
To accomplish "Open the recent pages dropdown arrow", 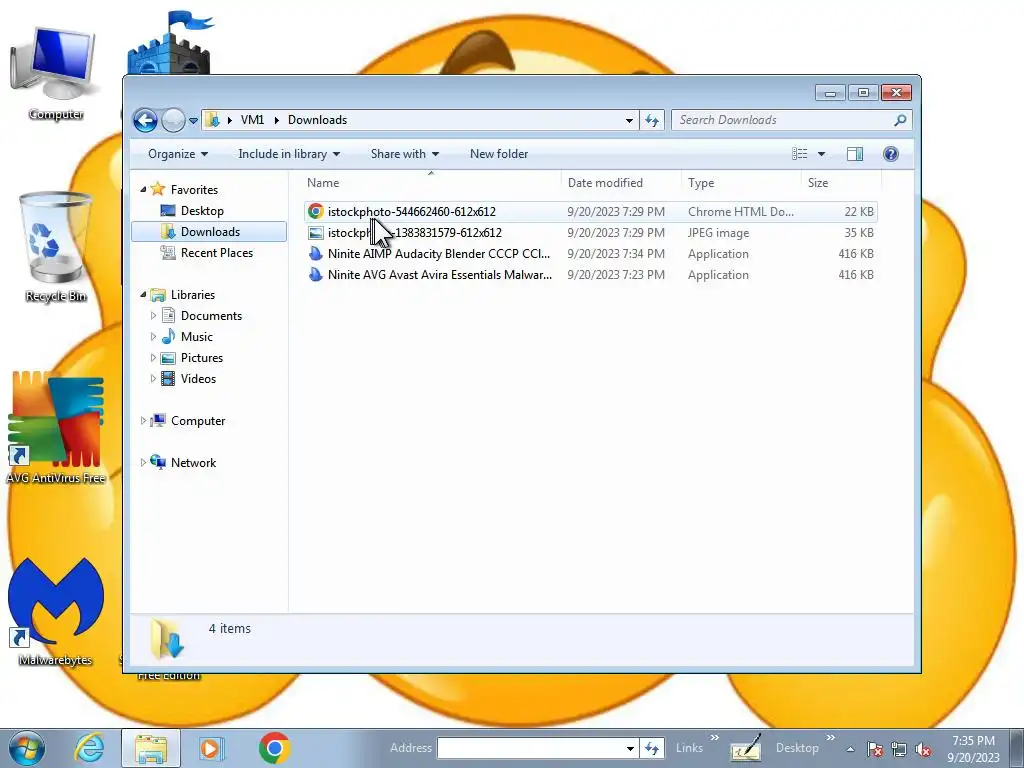I will click(x=193, y=121).
